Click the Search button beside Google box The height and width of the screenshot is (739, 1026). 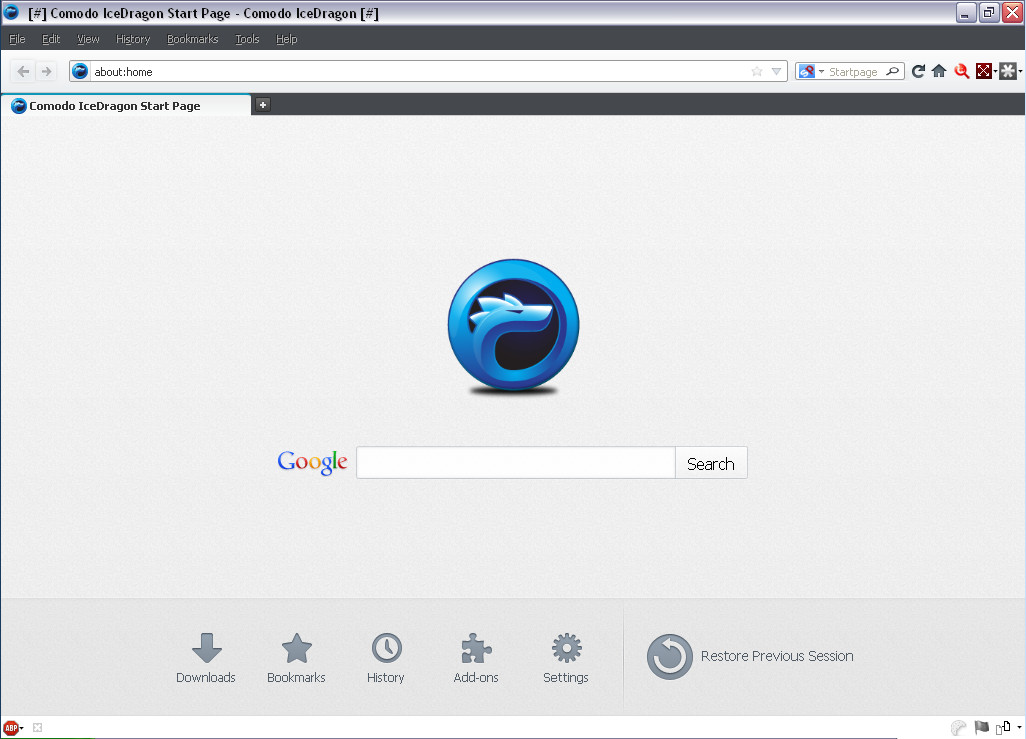[x=711, y=463]
